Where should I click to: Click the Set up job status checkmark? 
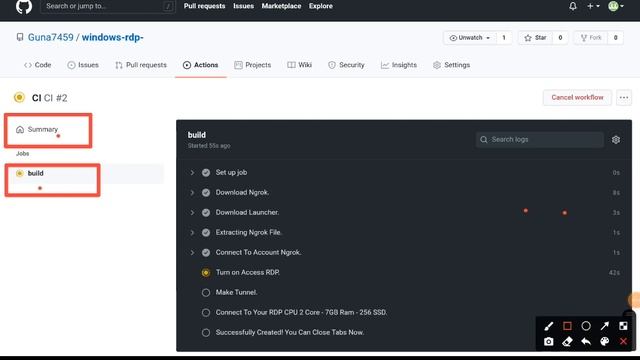pos(206,173)
